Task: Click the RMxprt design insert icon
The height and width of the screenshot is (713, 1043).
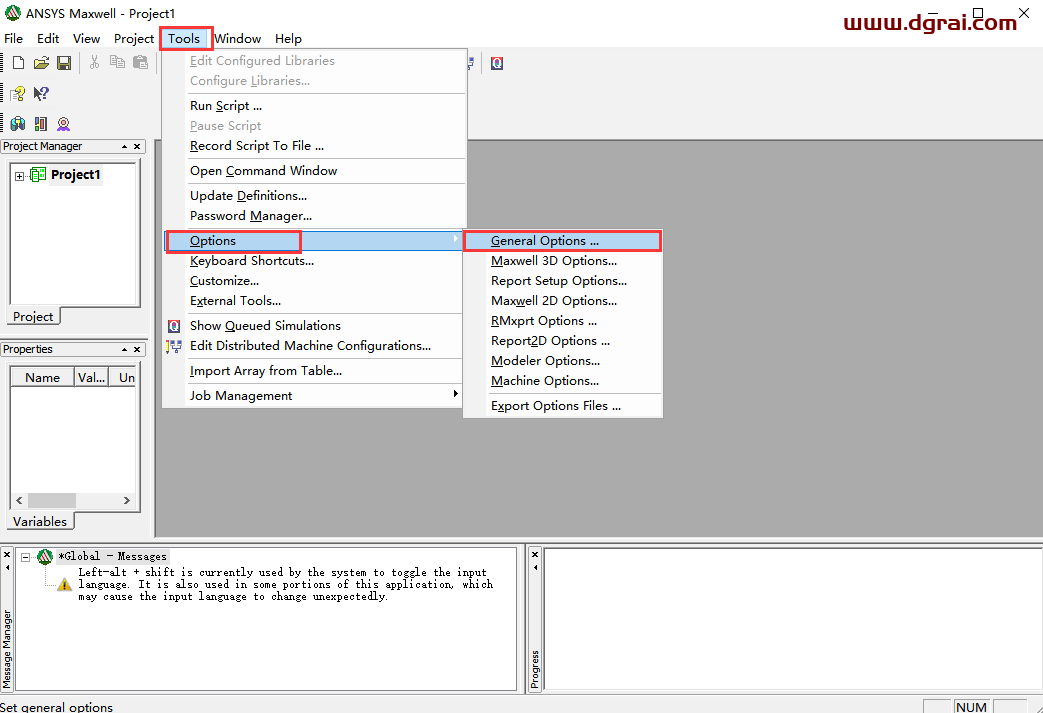Action: coord(63,124)
